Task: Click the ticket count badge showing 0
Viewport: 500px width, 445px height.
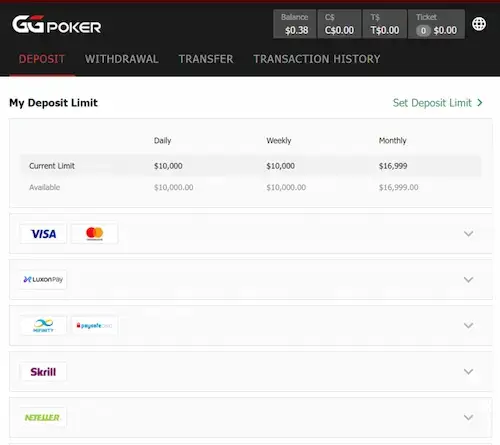Action: point(423,31)
